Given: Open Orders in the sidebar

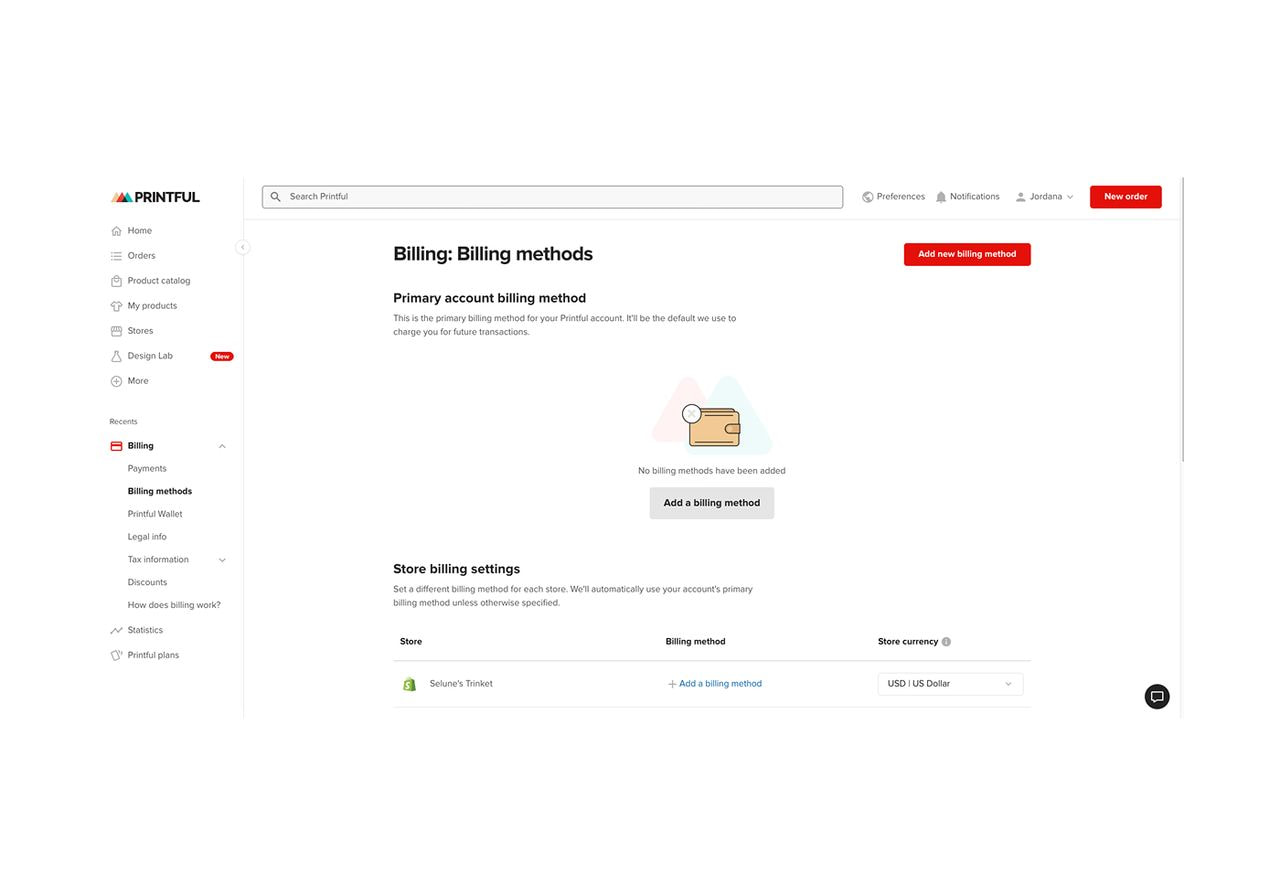Looking at the screenshot, I should tap(141, 256).
